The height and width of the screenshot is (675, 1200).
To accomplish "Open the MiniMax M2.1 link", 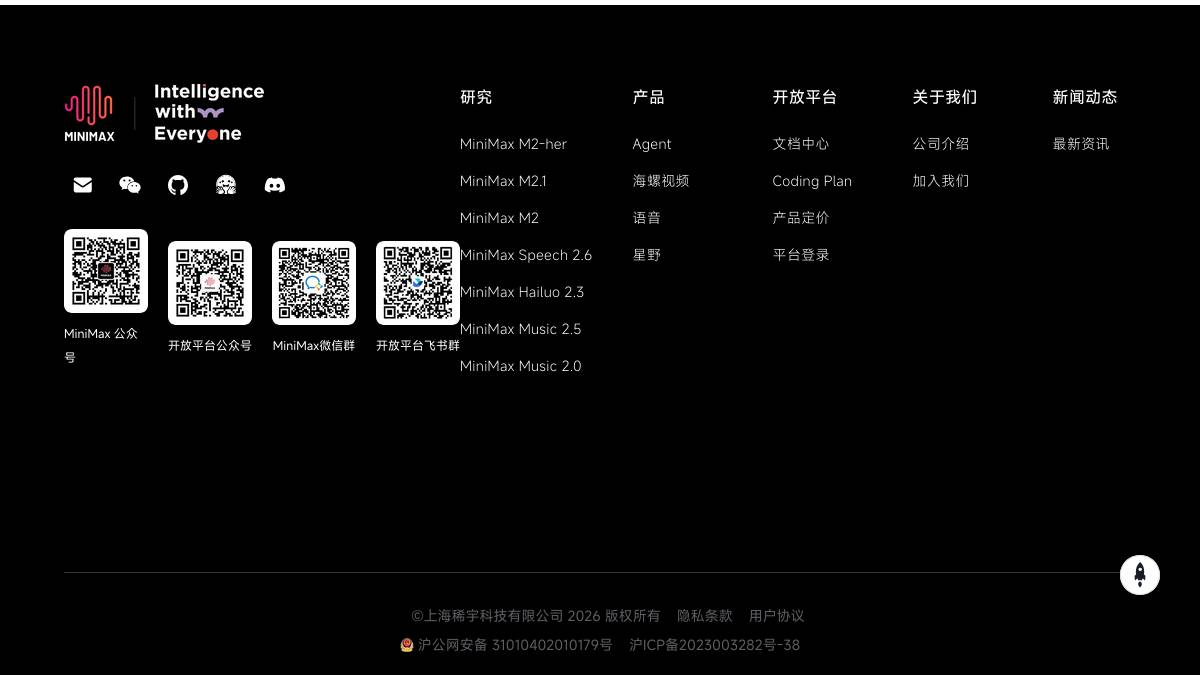I will pyautogui.click(x=502, y=181).
